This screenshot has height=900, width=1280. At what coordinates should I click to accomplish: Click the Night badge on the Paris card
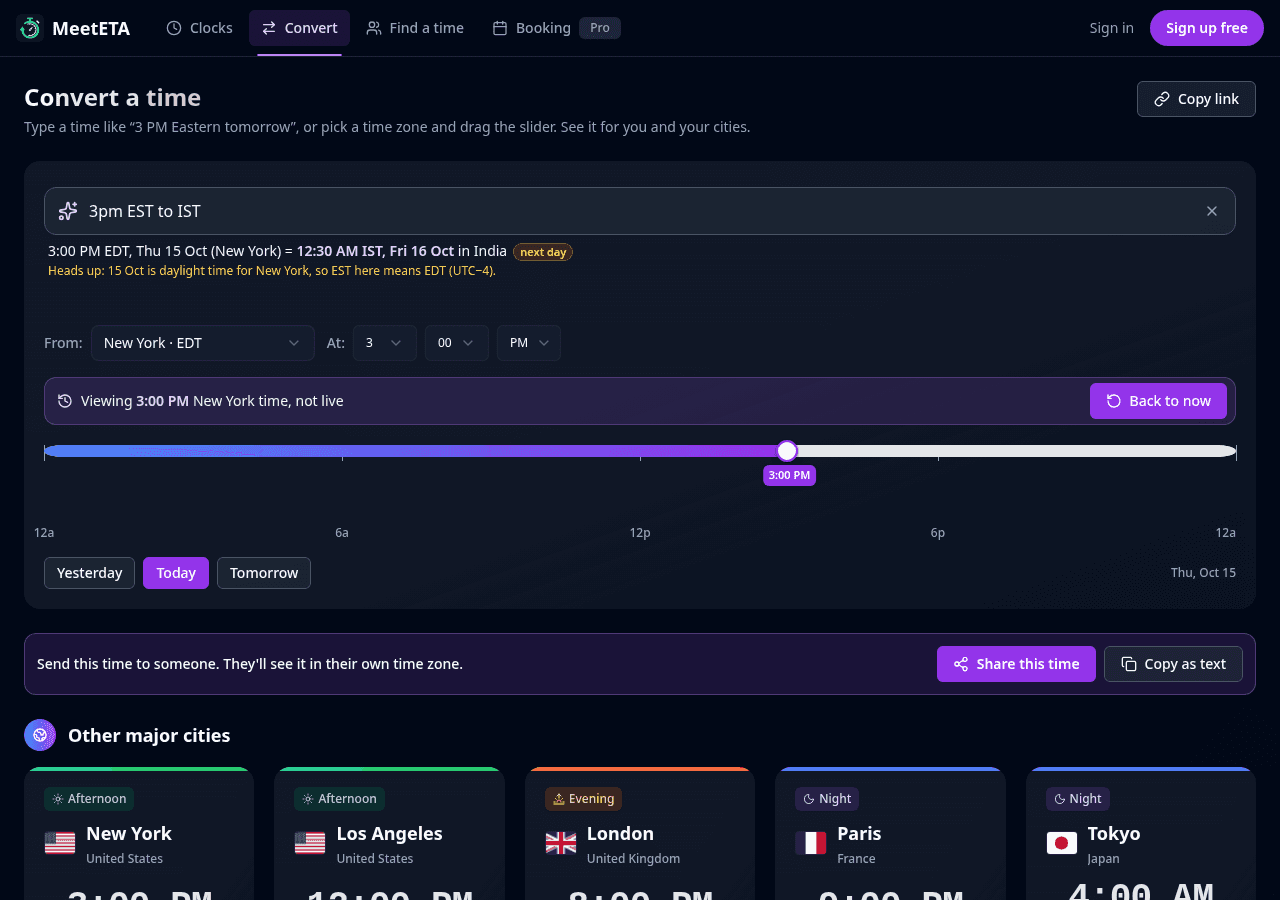point(827,799)
